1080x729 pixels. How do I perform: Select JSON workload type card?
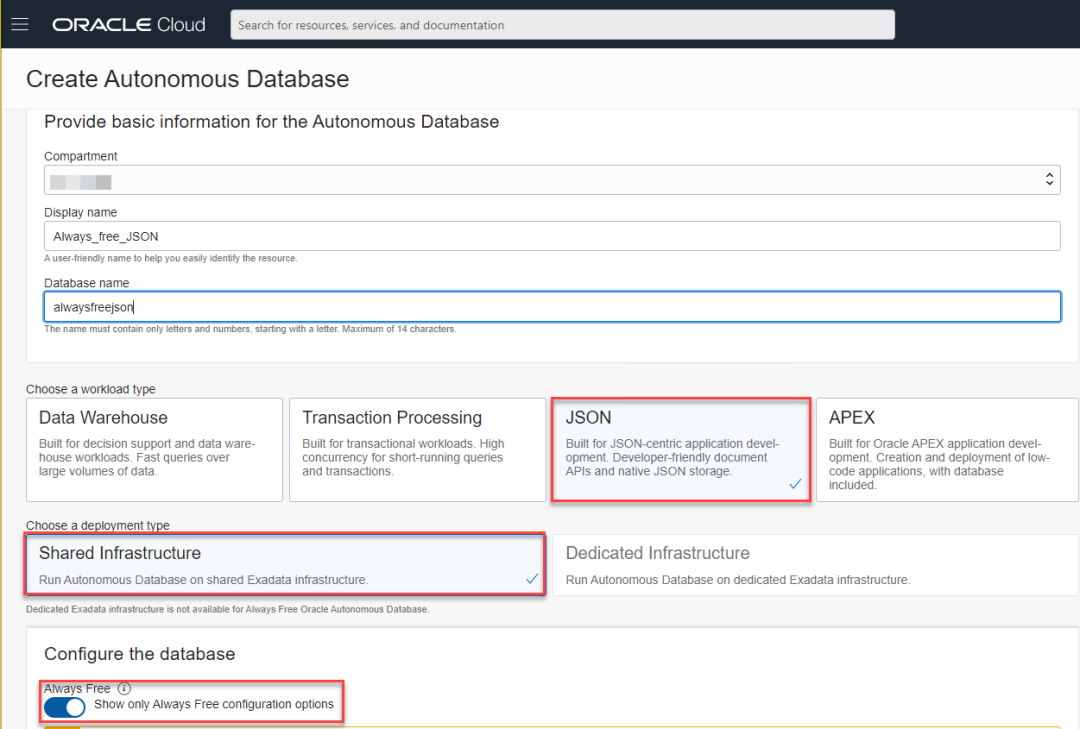[681, 449]
